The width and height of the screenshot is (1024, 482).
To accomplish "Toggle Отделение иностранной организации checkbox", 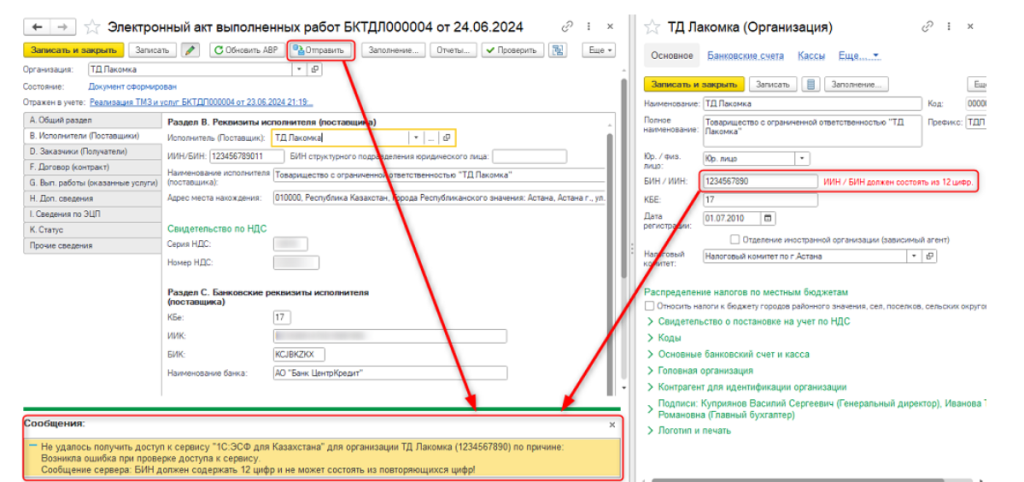I will click(x=735, y=239).
